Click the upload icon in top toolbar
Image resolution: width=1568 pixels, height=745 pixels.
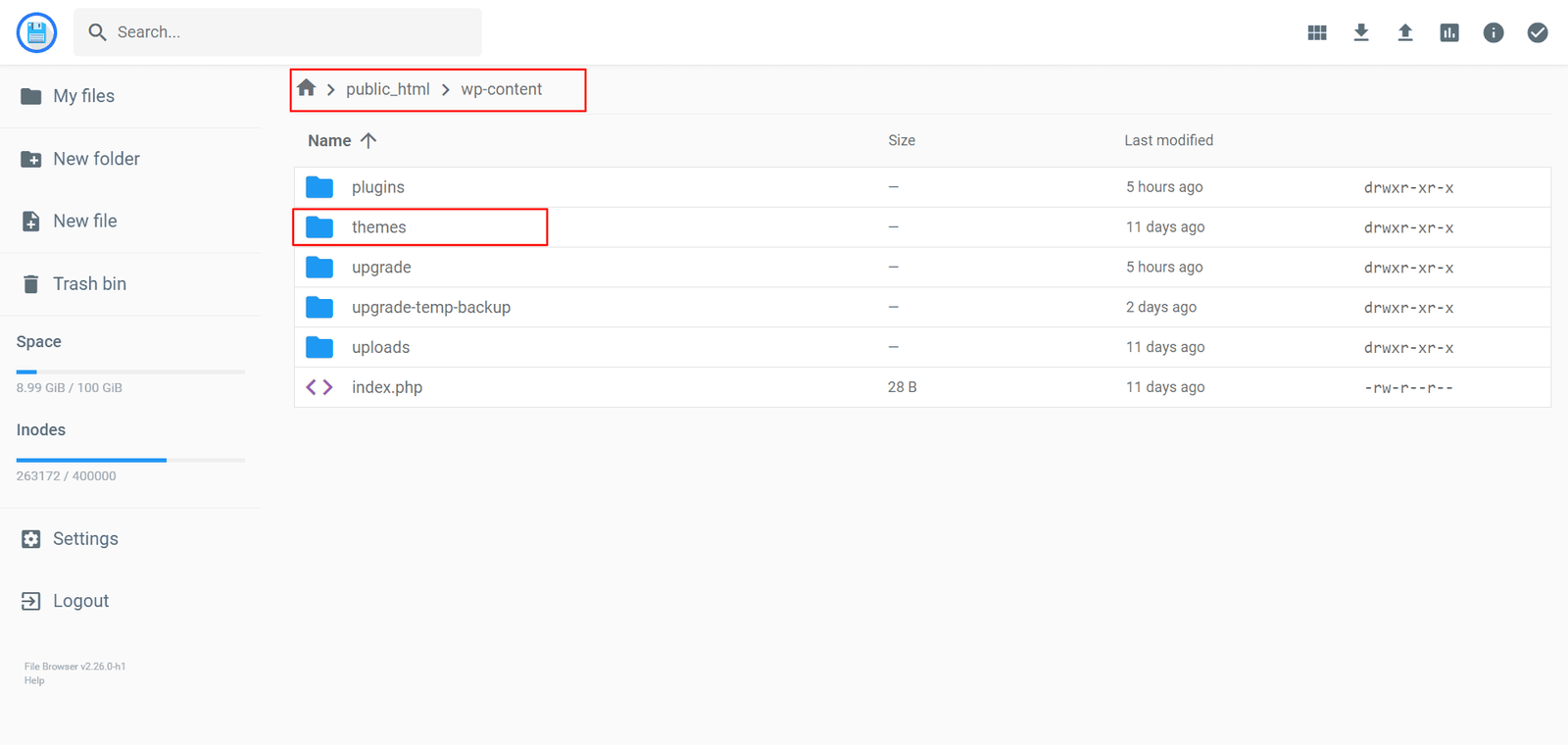[1405, 32]
